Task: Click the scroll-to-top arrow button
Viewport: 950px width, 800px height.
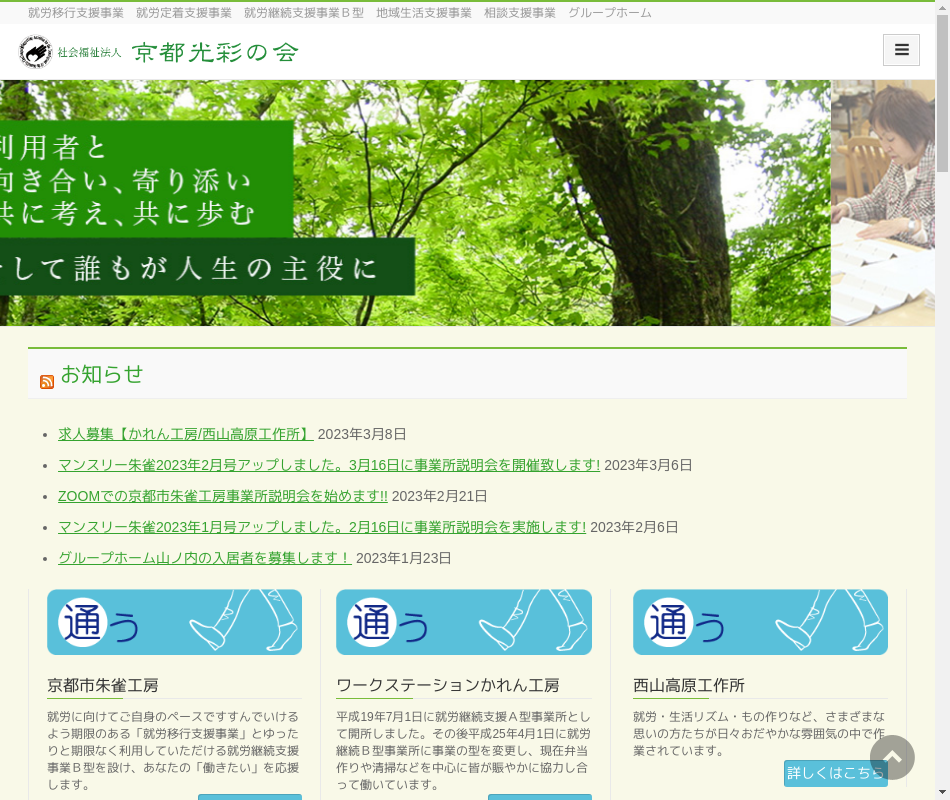Action: [x=892, y=758]
